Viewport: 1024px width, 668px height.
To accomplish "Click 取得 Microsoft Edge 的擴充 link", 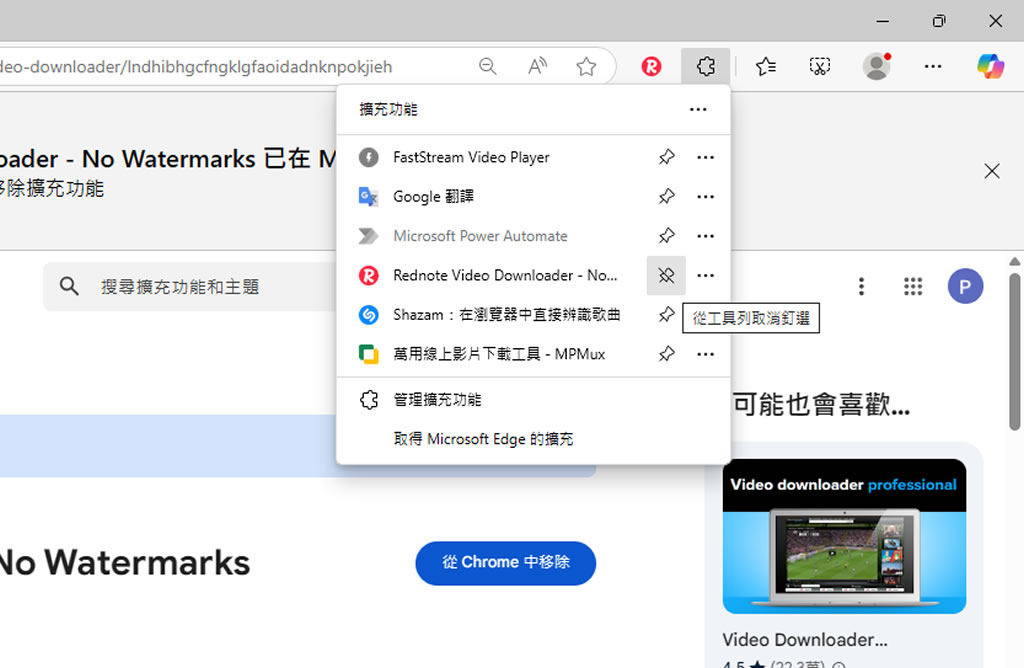I will [x=483, y=439].
